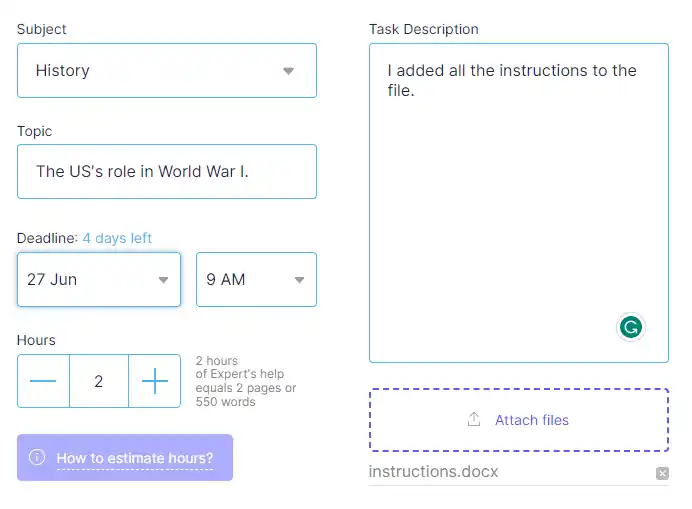This screenshot has height=509, width=692.
Task: Click the '2 hours of Expert's help' note
Action: click(246, 381)
